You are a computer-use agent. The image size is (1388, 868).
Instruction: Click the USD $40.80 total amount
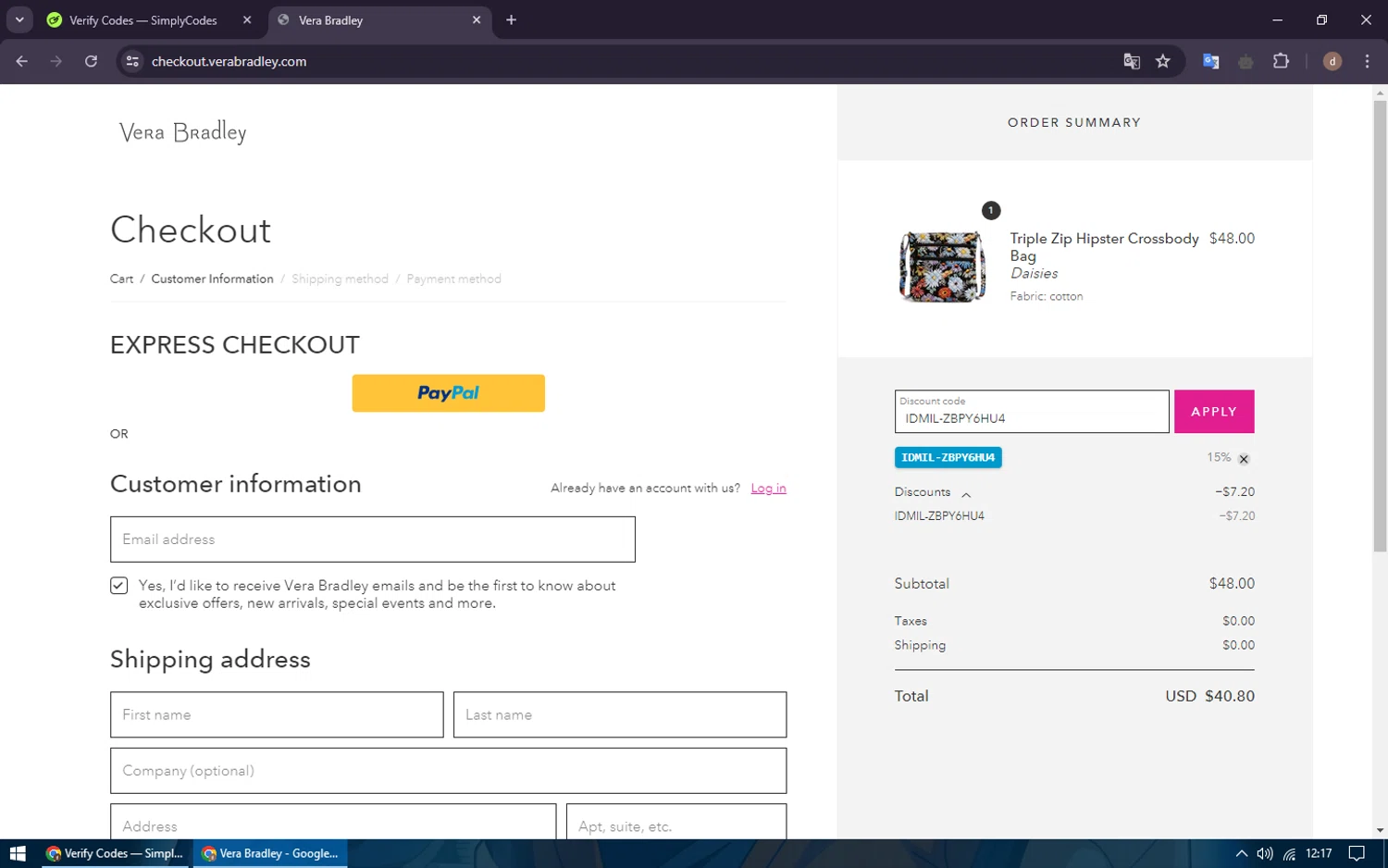click(x=1209, y=696)
